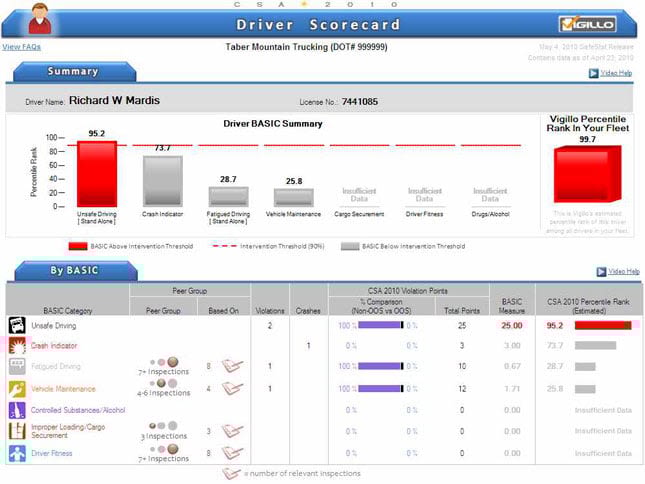Click the gray legend swatch for Below Threshold
Image resolution: width=645 pixels, height=484 pixels.
click(350, 246)
